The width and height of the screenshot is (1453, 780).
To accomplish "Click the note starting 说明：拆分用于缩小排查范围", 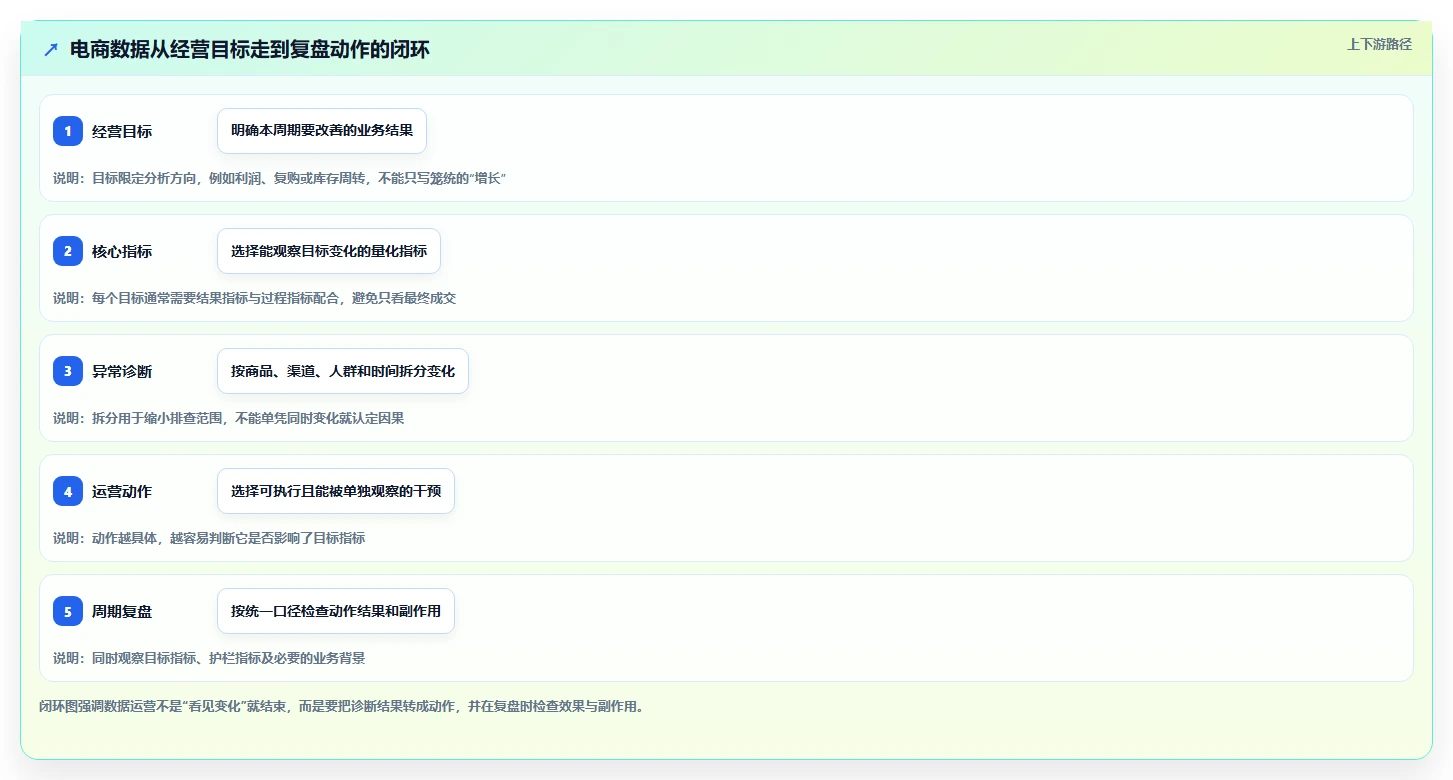I will tap(229, 418).
